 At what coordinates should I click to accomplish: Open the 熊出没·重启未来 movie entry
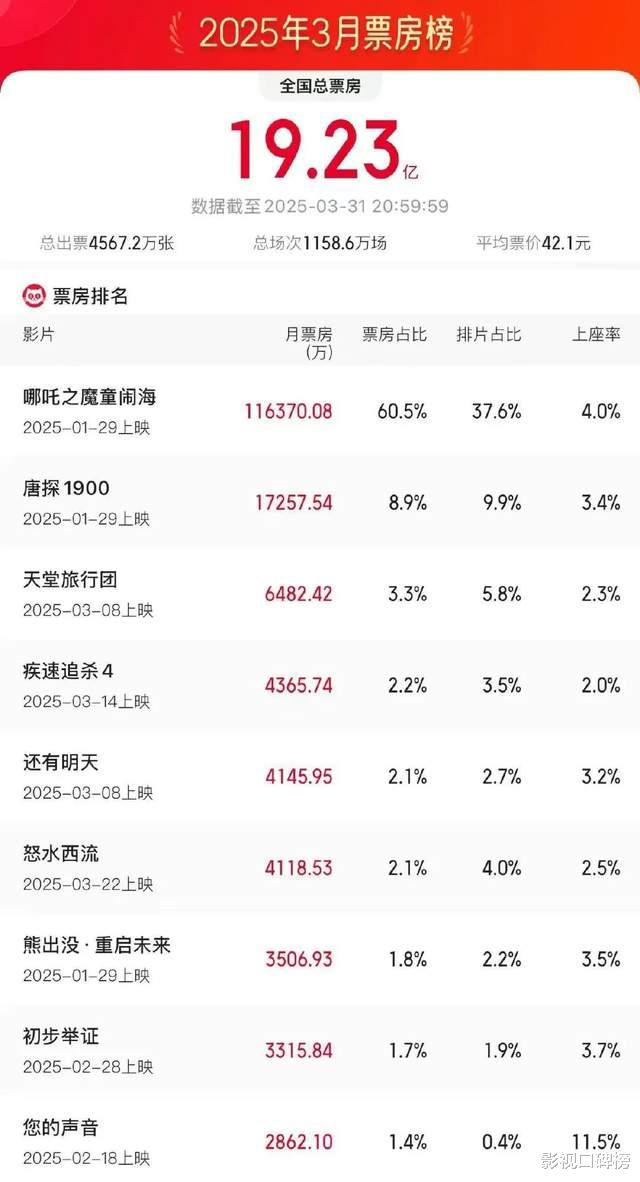(97, 945)
